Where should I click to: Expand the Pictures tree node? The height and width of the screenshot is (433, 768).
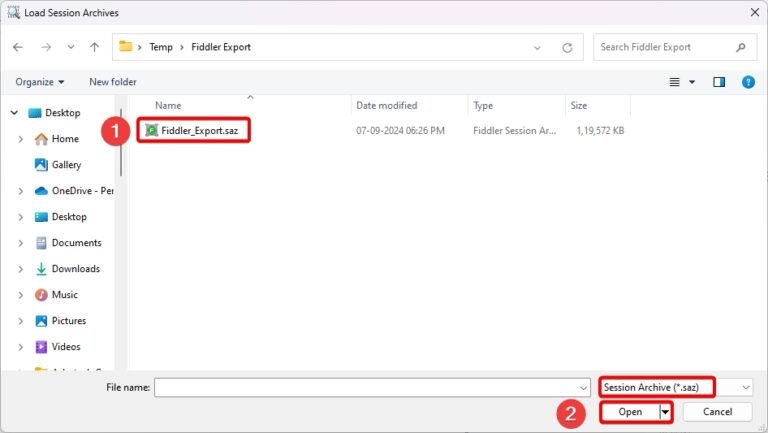pyautogui.click(x=21, y=321)
